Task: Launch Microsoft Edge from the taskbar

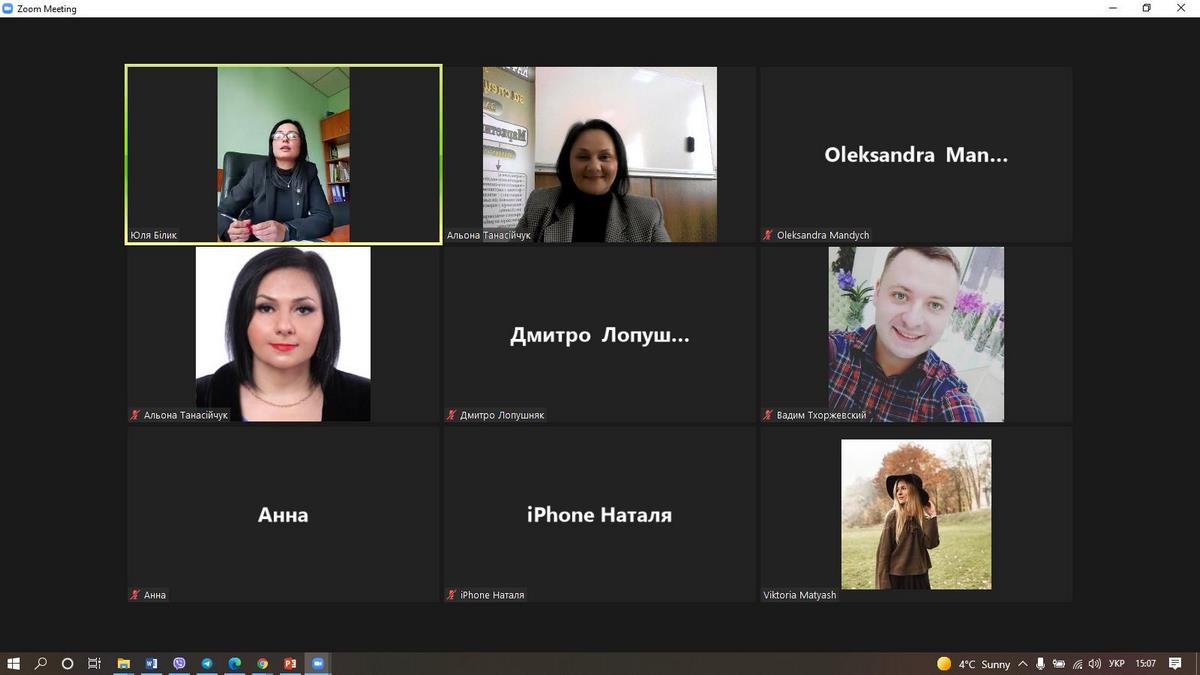Action: 235,663
